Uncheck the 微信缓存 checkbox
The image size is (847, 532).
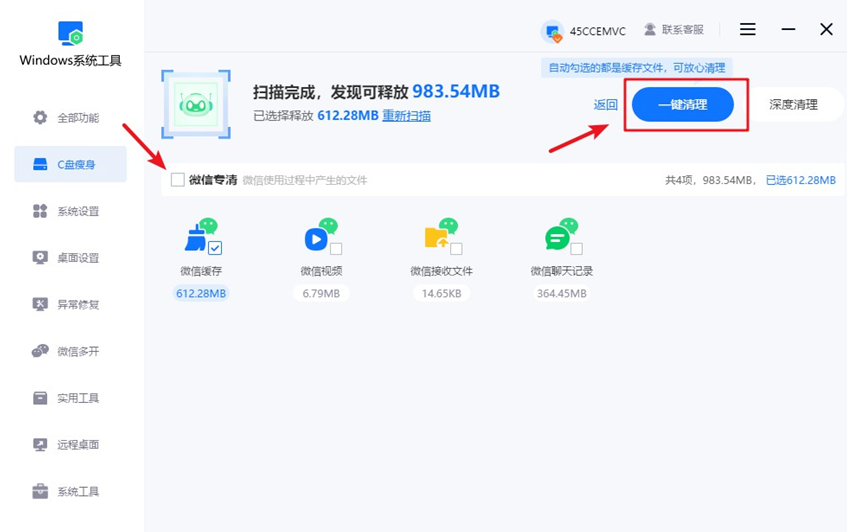point(215,248)
